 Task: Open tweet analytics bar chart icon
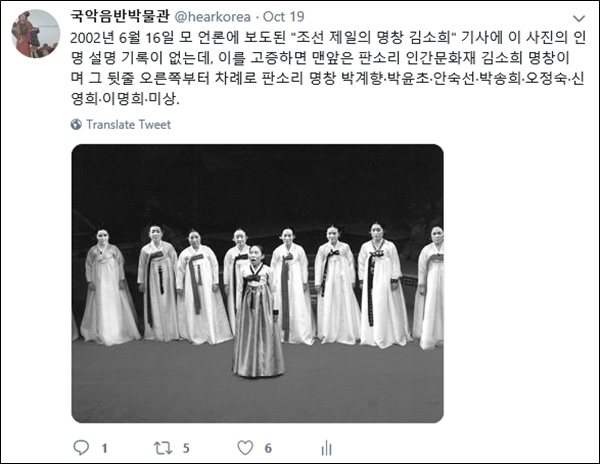[326, 448]
